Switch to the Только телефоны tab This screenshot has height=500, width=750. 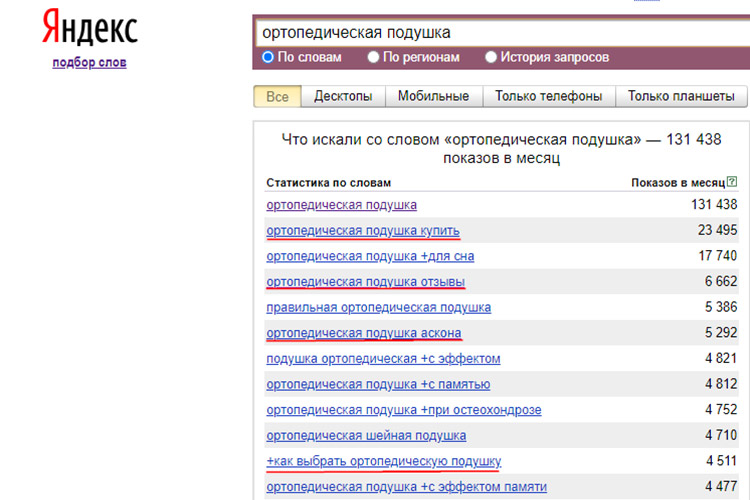click(x=549, y=96)
